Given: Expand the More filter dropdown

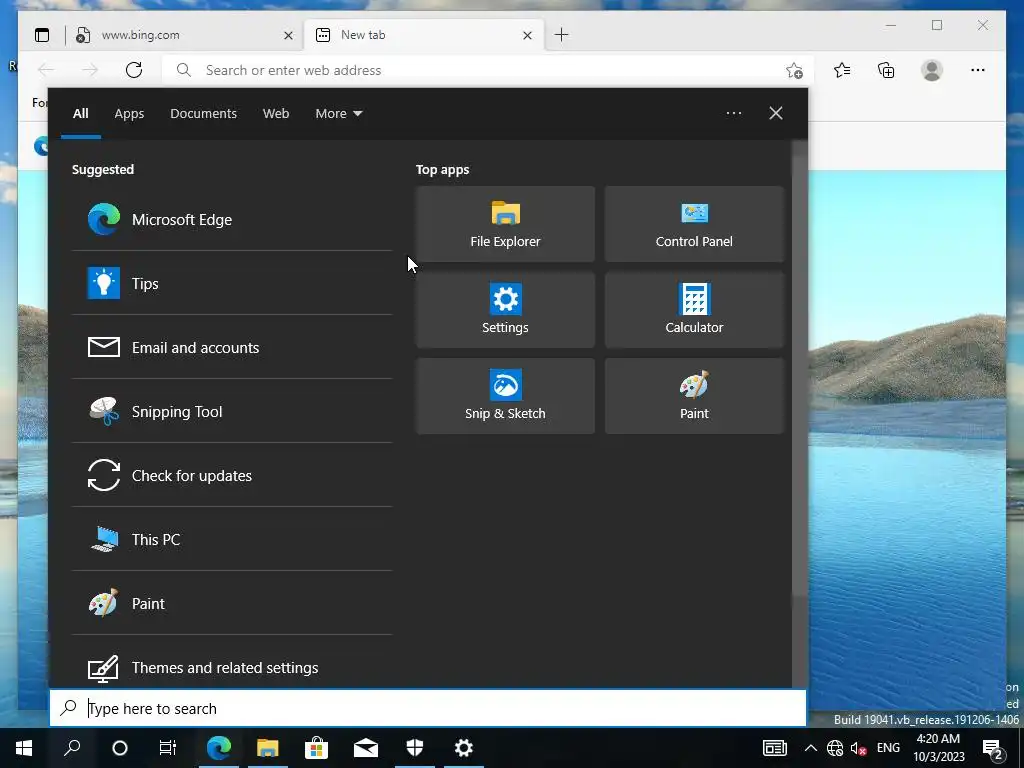Looking at the screenshot, I should [x=338, y=114].
